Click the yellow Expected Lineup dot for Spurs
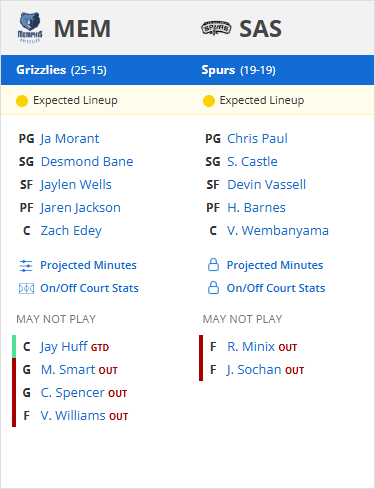This screenshot has width=375, height=489. (209, 101)
